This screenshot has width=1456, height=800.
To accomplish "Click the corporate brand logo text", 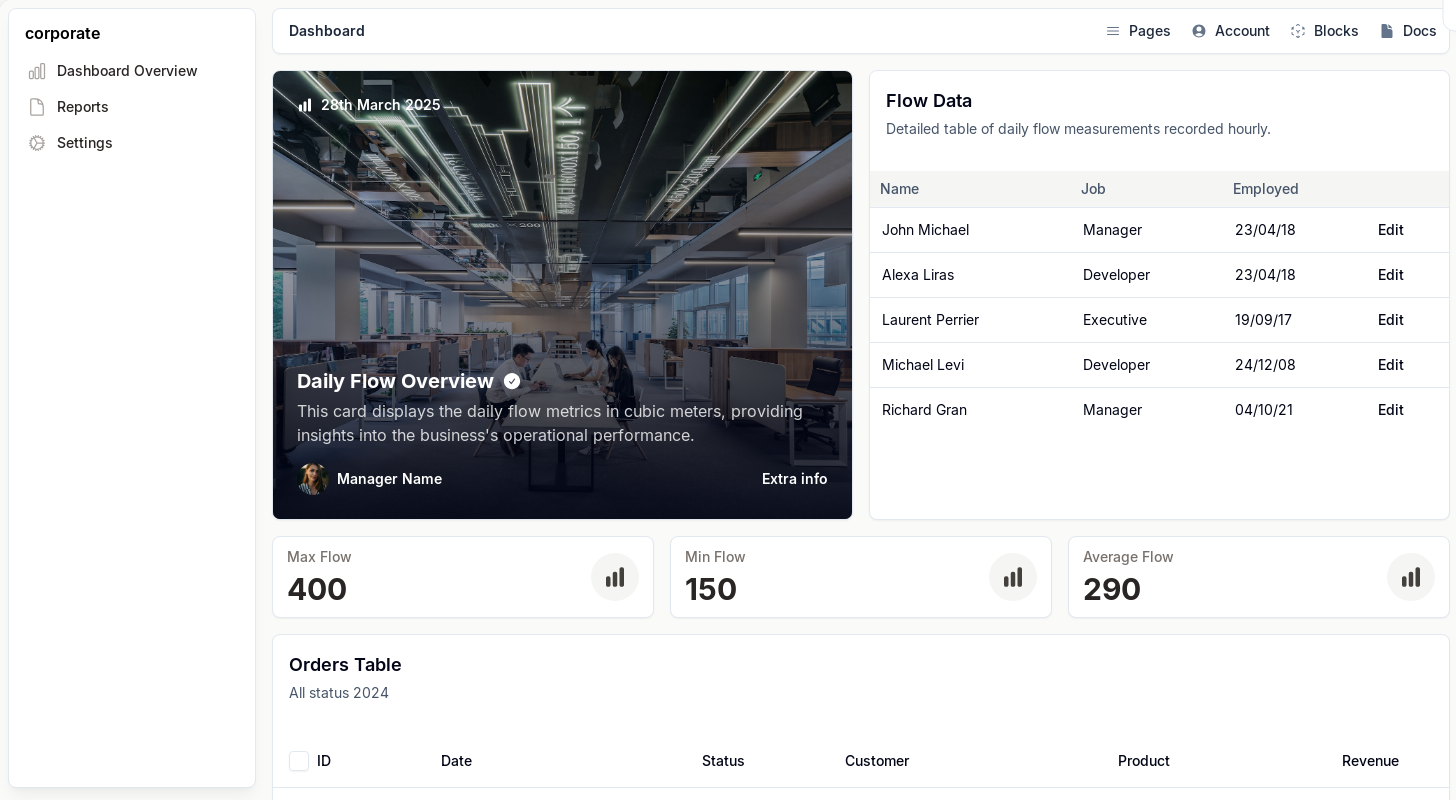I will 62,33.
